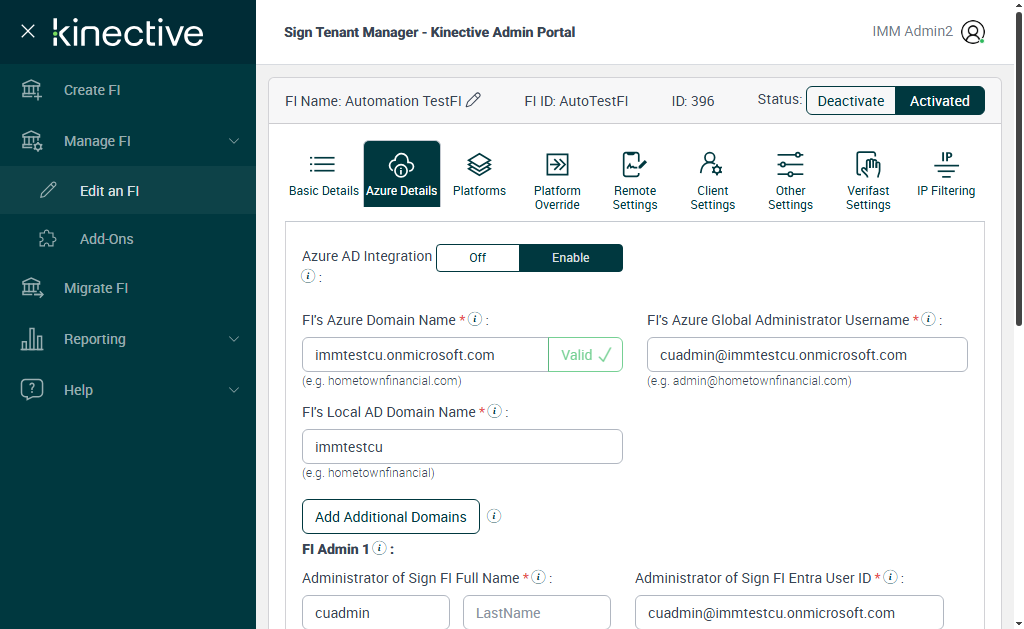Viewport: 1024px width, 629px height.
Task: Click the Valid domain check indicator
Action: pyautogui.click(x=586, y=355)
